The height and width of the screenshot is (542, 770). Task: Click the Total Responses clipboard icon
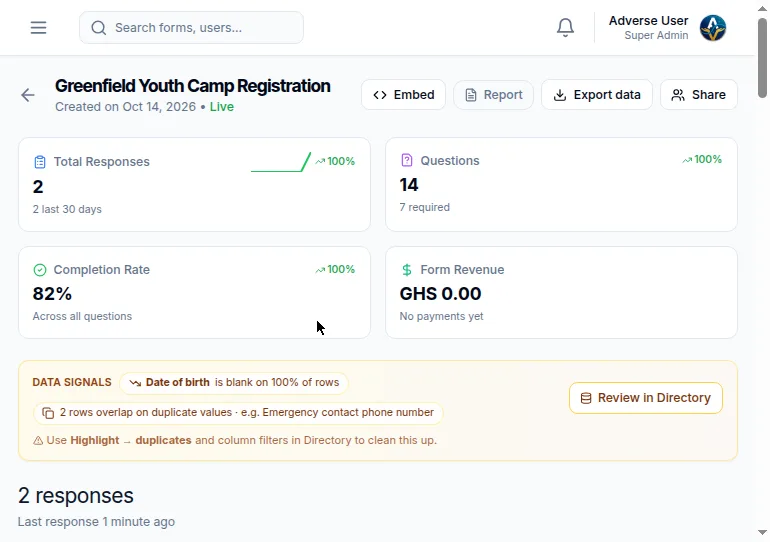tap(40, 162)
